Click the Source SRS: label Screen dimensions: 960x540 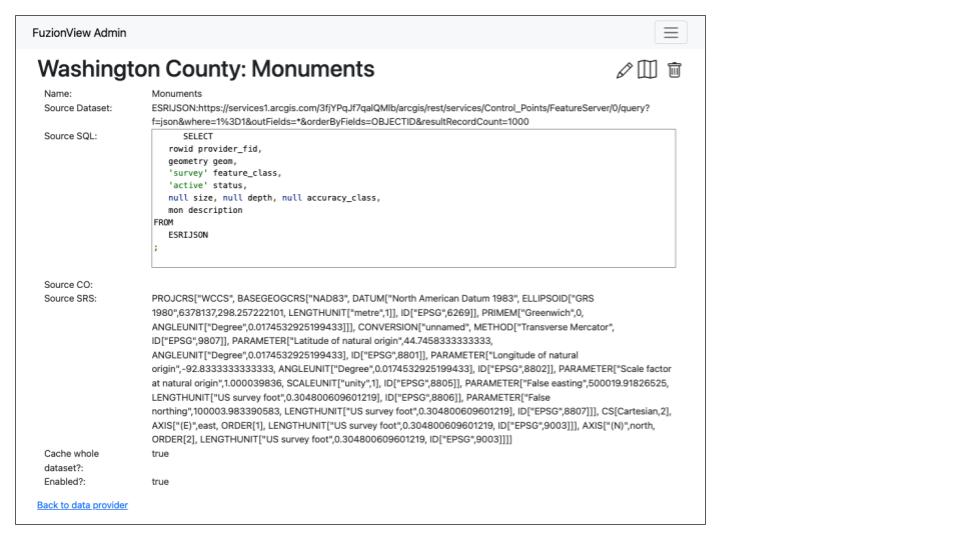point(70,299)
